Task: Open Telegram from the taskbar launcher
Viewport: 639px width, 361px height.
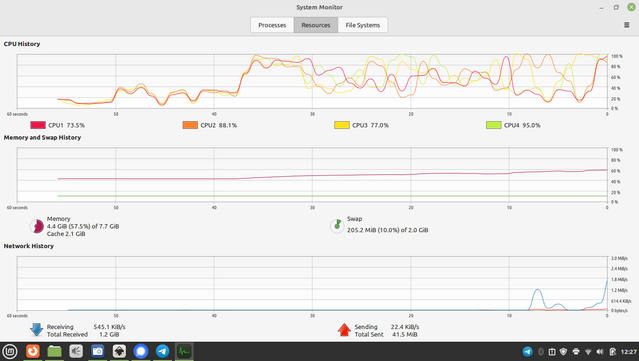Action: coord(162,351)
